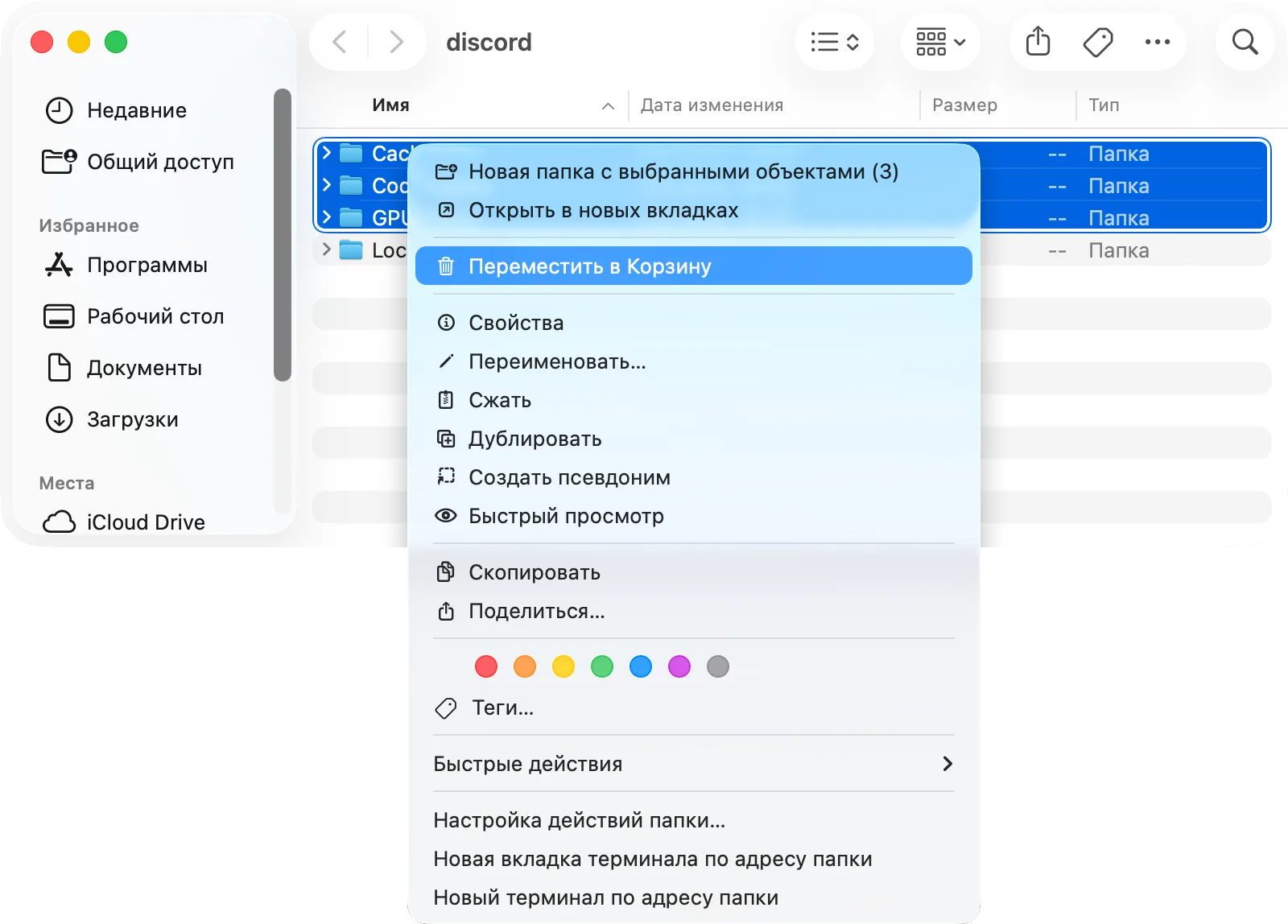Screen dimensions: 1288x924
Task: Apply the green tag color
Action: [602, 666]
